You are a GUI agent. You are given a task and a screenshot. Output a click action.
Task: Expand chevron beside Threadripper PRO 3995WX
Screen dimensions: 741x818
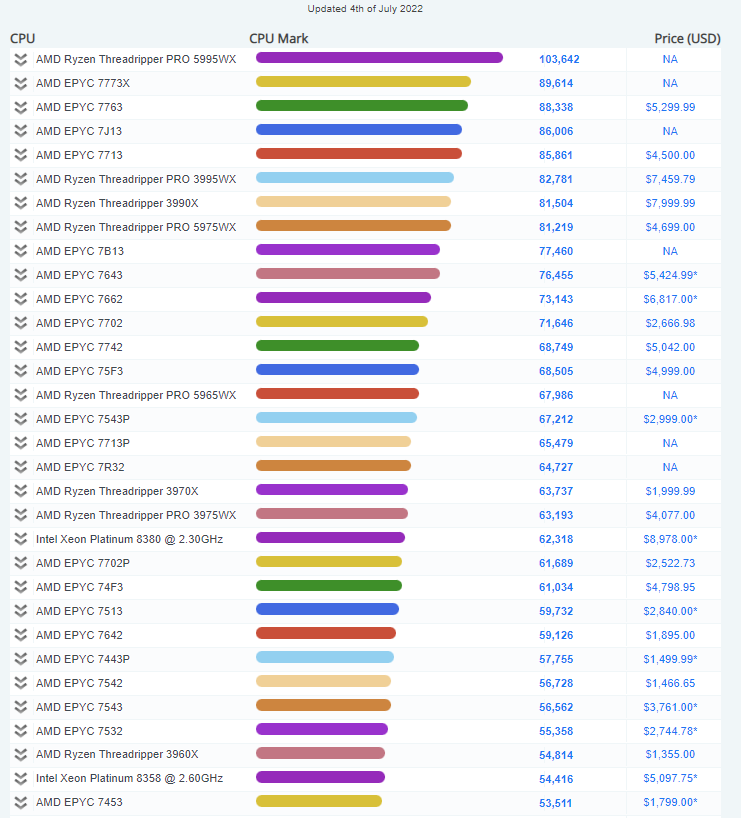pyautogui.click(x=21, y=179)
